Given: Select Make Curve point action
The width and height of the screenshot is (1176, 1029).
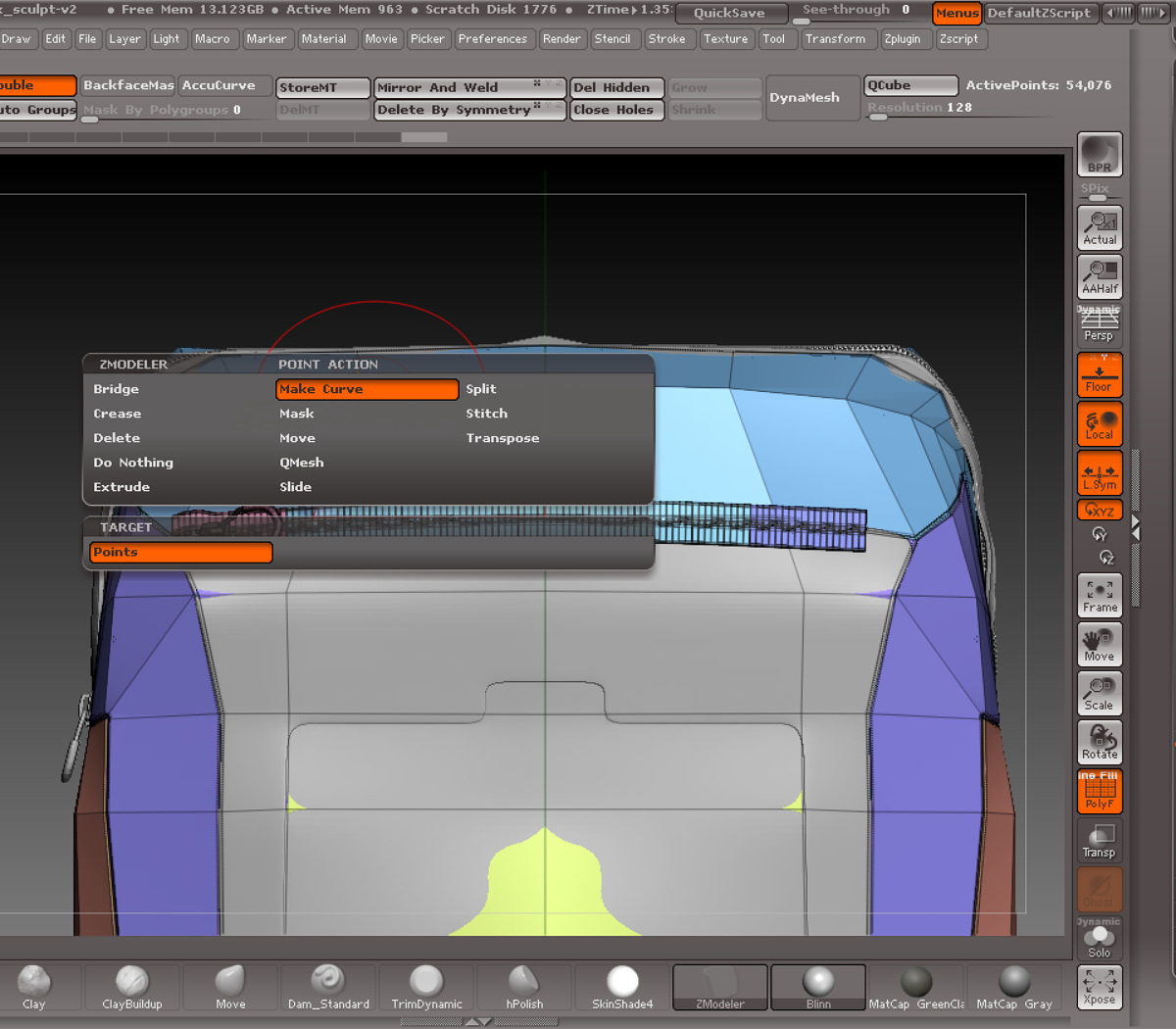Looking at the screenshot, I should (367, 389).
